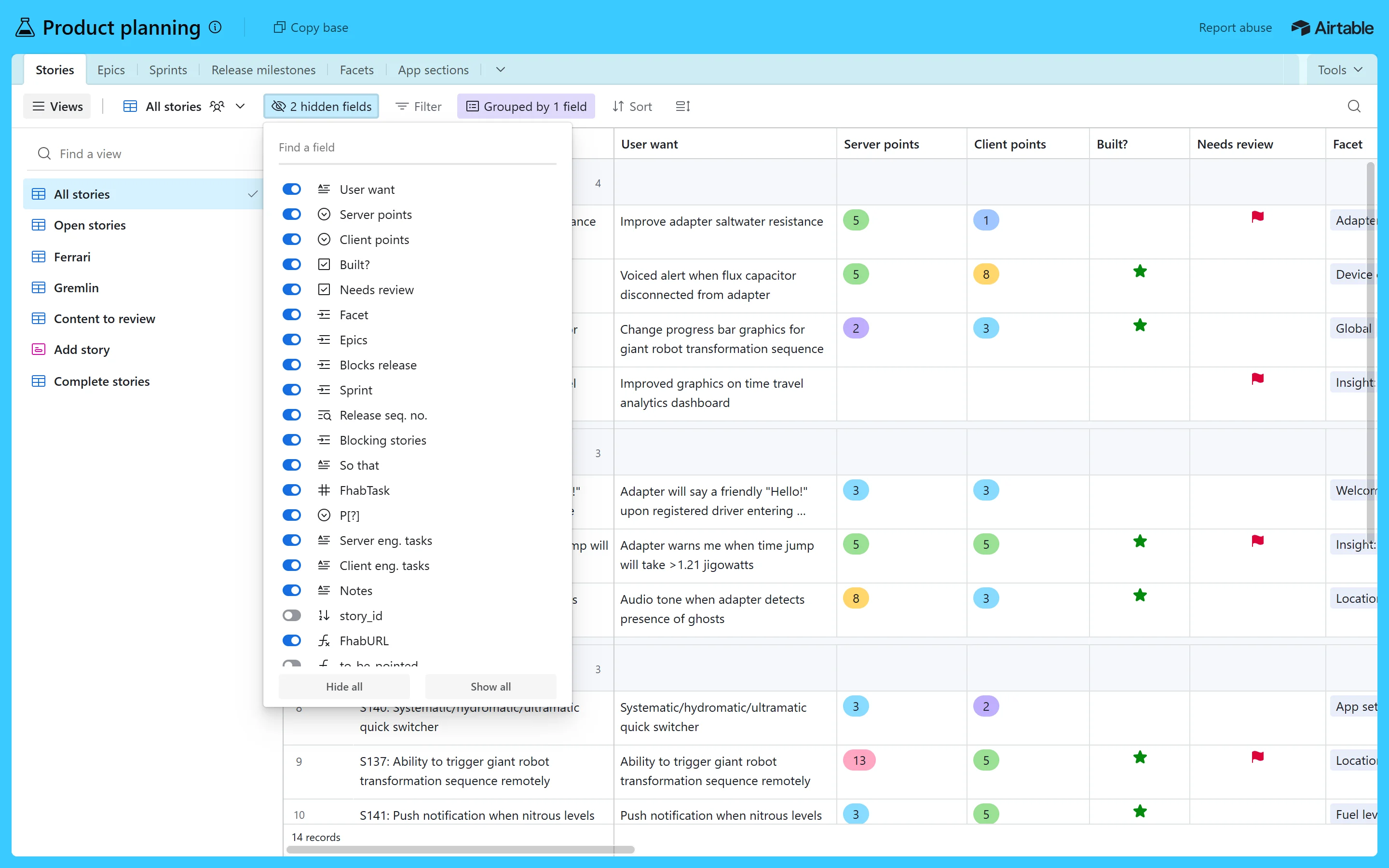This screenshot has width=1389, height=868.
Task: Click green star in Voiced alert row
Action: pyautogui.click(x=1140, y=271)
